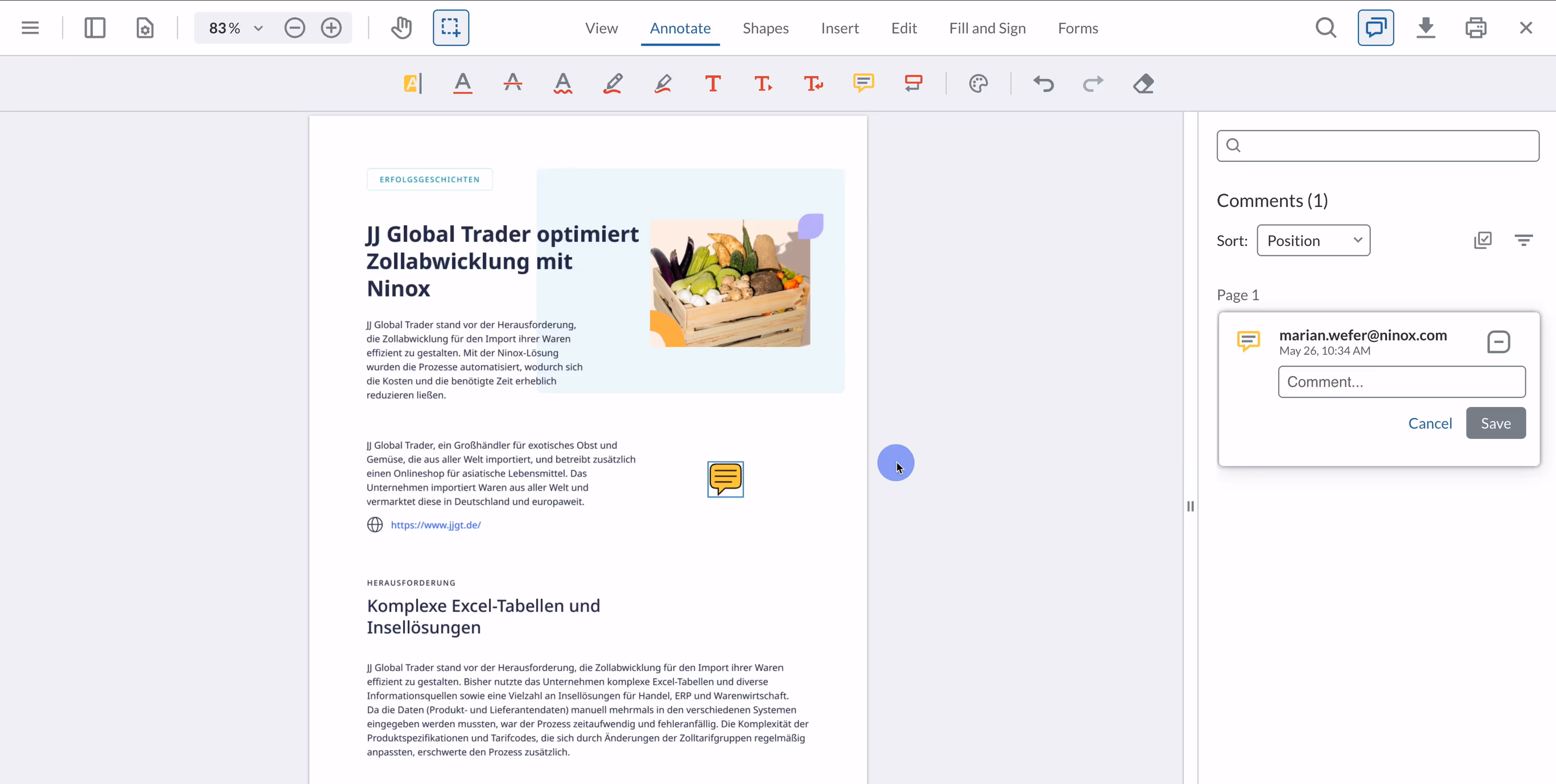Open the Sort Position dropdown
The height and width of the screenshot is (784, 1556).
(x=1313, y=240)
